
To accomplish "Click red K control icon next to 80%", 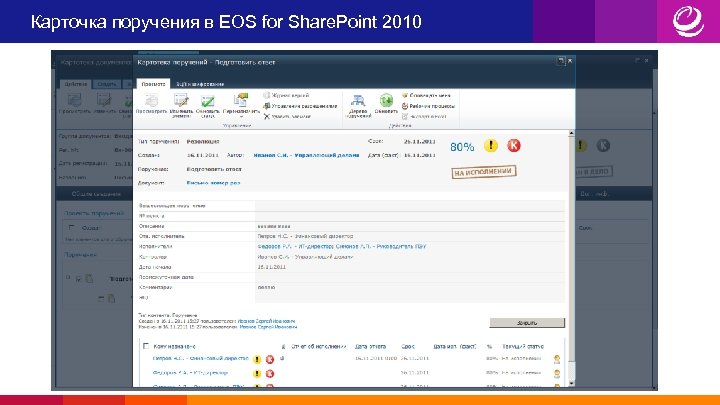I will coord(514,146).
